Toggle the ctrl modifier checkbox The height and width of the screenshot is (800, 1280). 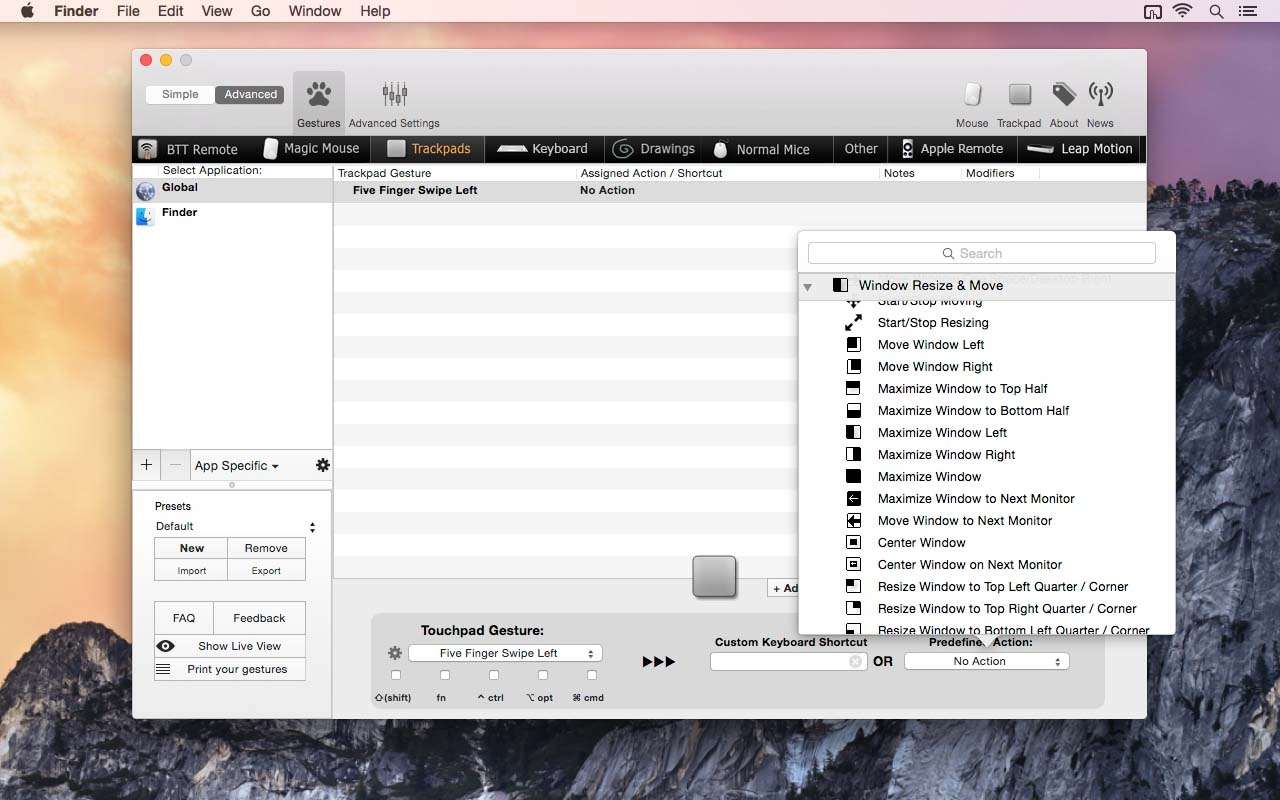tap(494, 675)
